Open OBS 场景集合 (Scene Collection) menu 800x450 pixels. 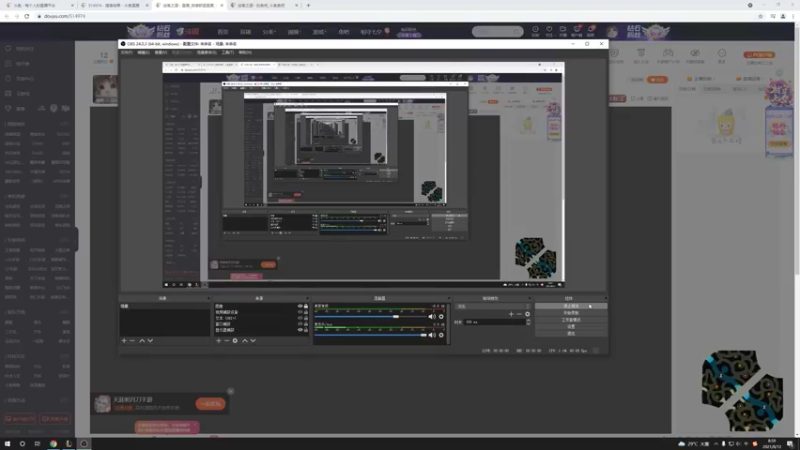point(207,52)
